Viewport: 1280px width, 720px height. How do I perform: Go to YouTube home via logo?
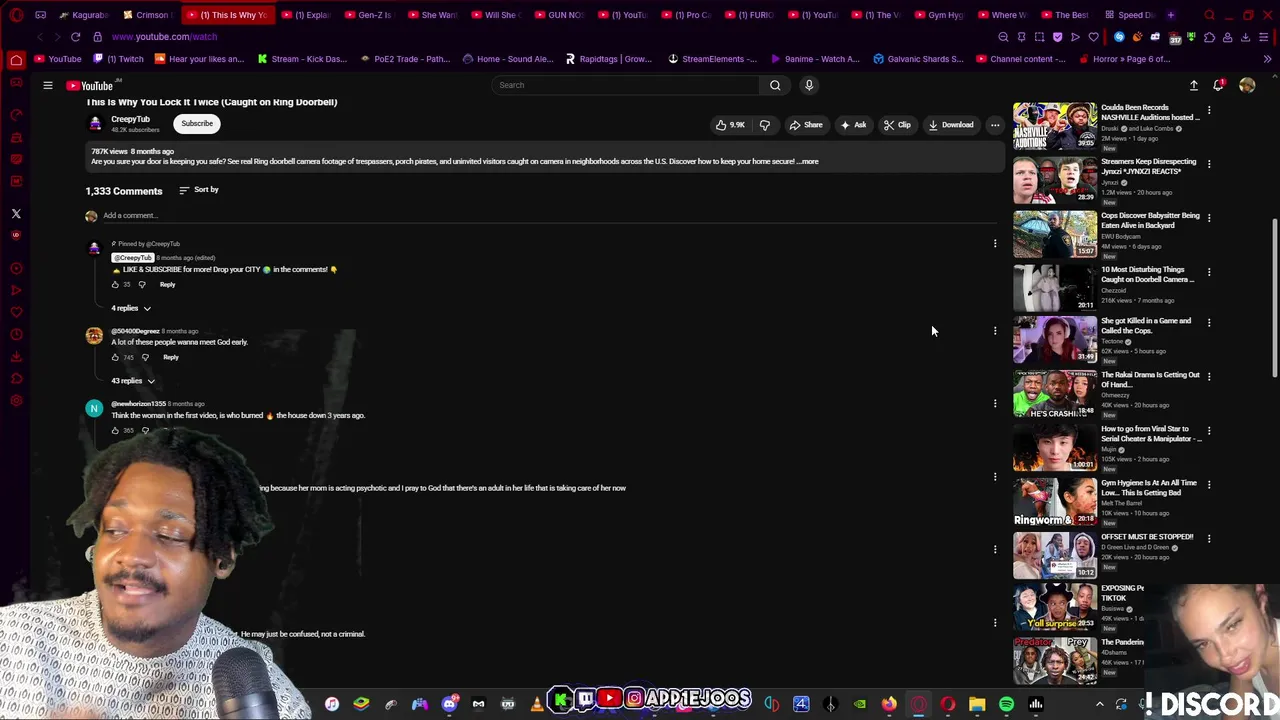[x=90, y=86]
